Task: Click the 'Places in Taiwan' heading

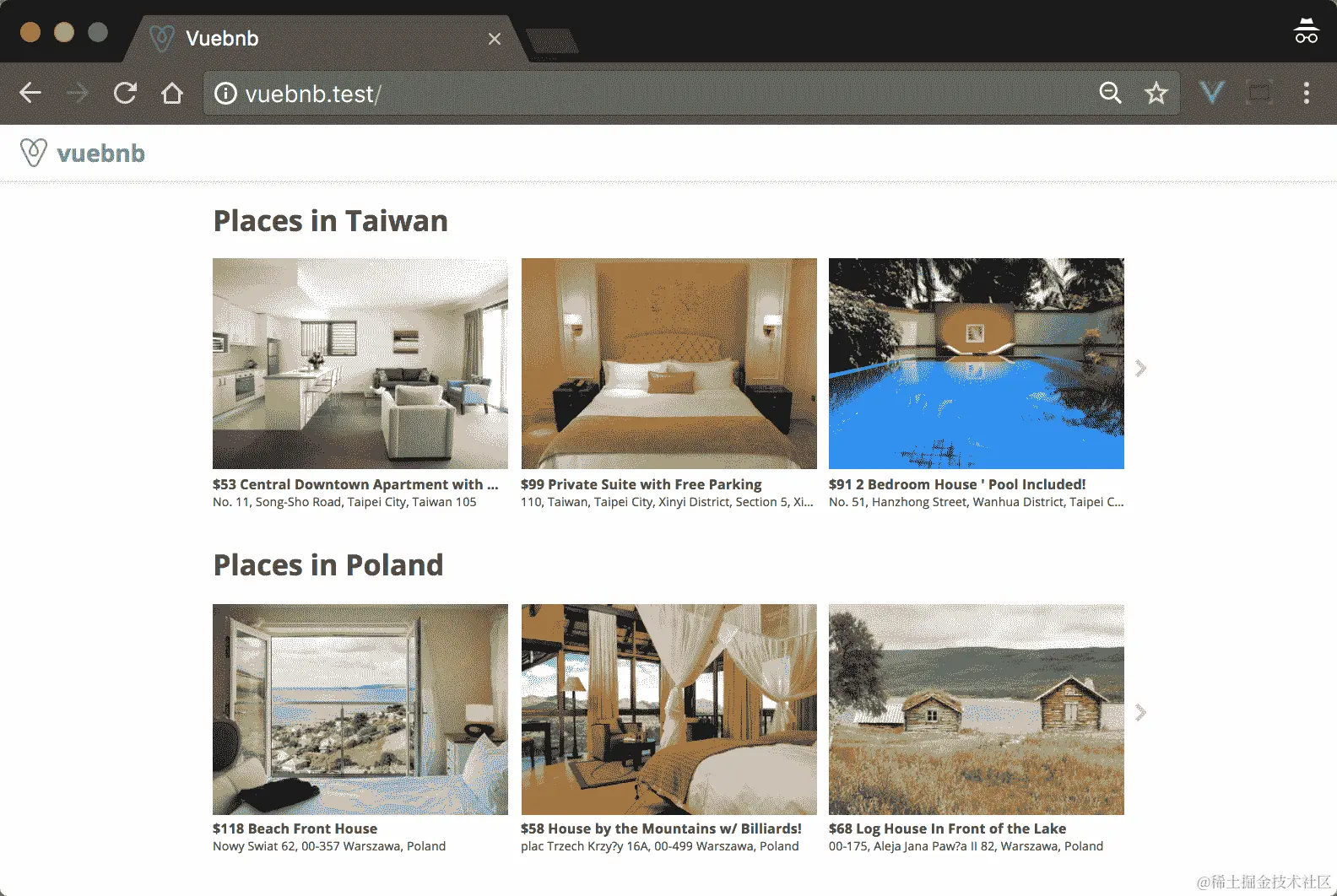Action: (x=330, y=221)
